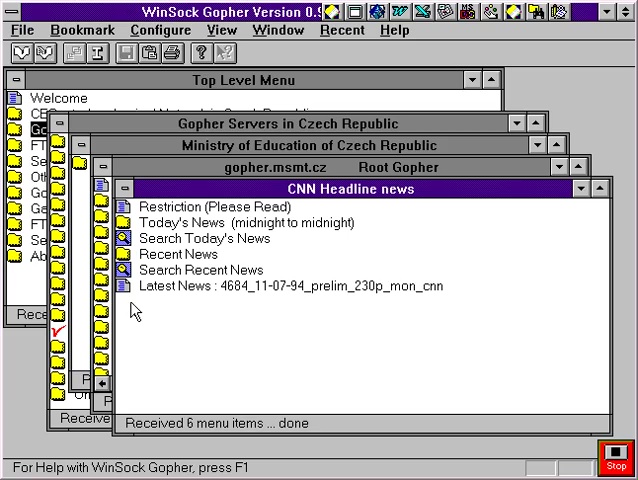Image resolution: width=638 pixels, height=480 pixels.
Task: Open the Recent News folder entry
Action: point(178,254)
